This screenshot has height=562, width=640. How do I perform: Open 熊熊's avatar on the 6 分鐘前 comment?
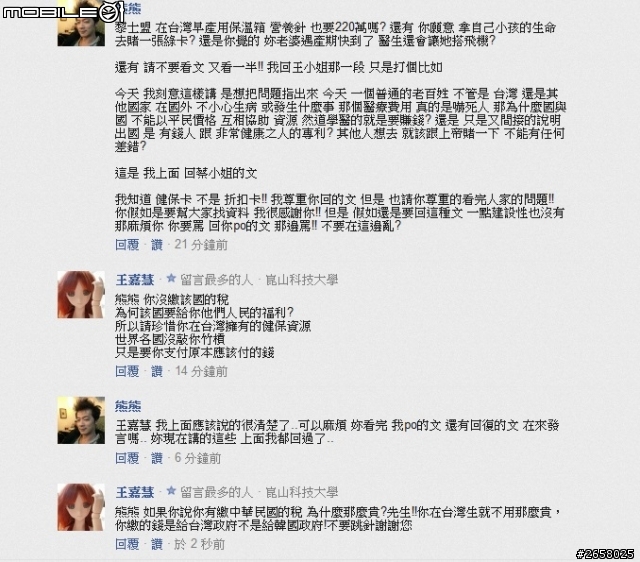[x=81, y=420]
